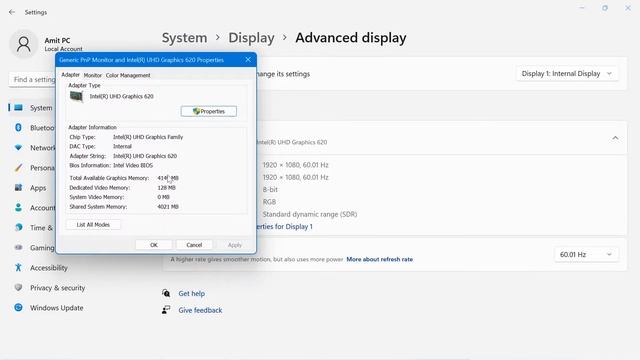Switch to the Adapter tab

(70, 75)
